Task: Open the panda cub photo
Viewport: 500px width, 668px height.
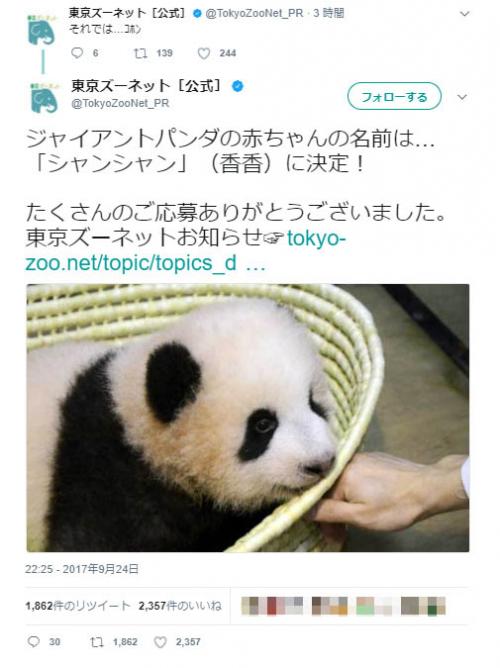Action: pos(248,418)
